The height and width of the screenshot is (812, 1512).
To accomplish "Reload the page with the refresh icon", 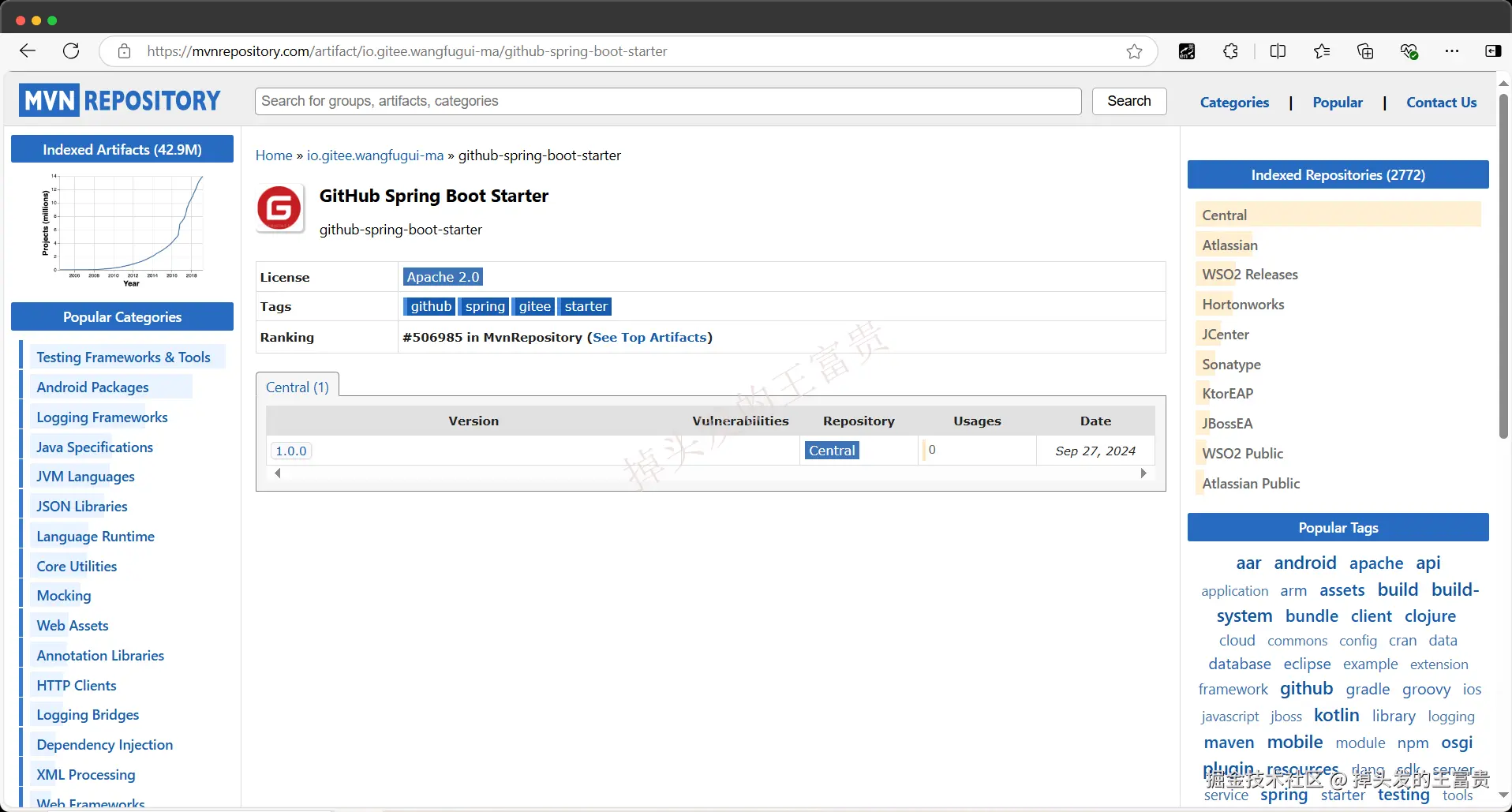I will (x=71, y=51).
